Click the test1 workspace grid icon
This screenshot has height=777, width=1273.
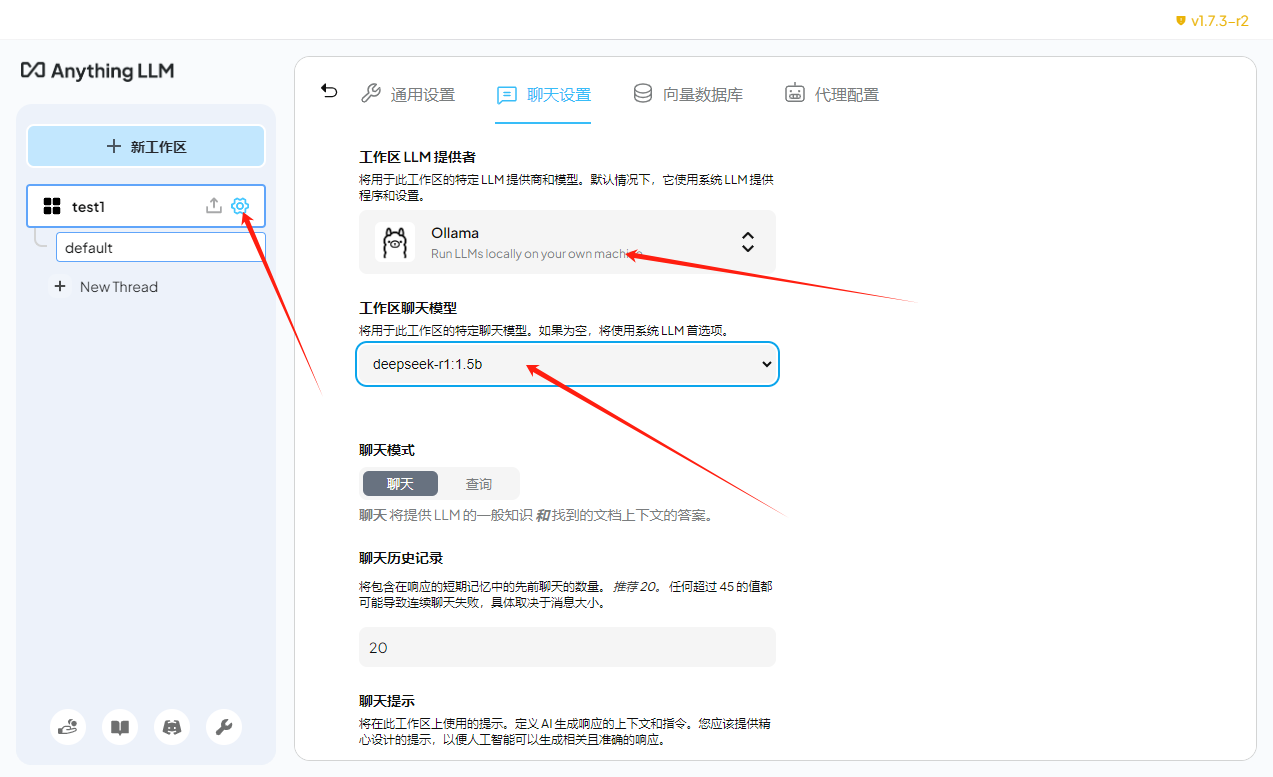click(52, 207)
